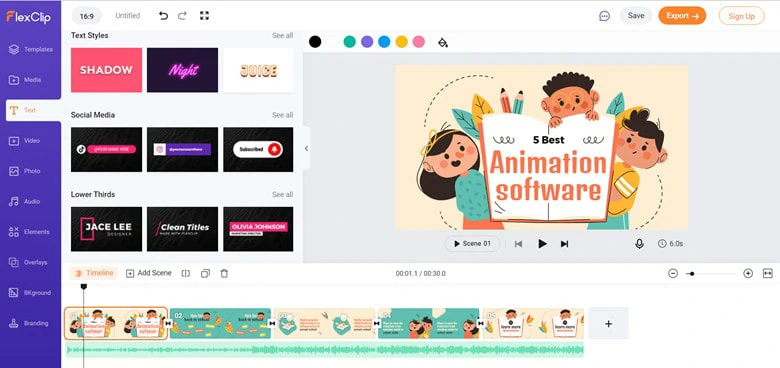Skip to the next scene

point(564,244)
